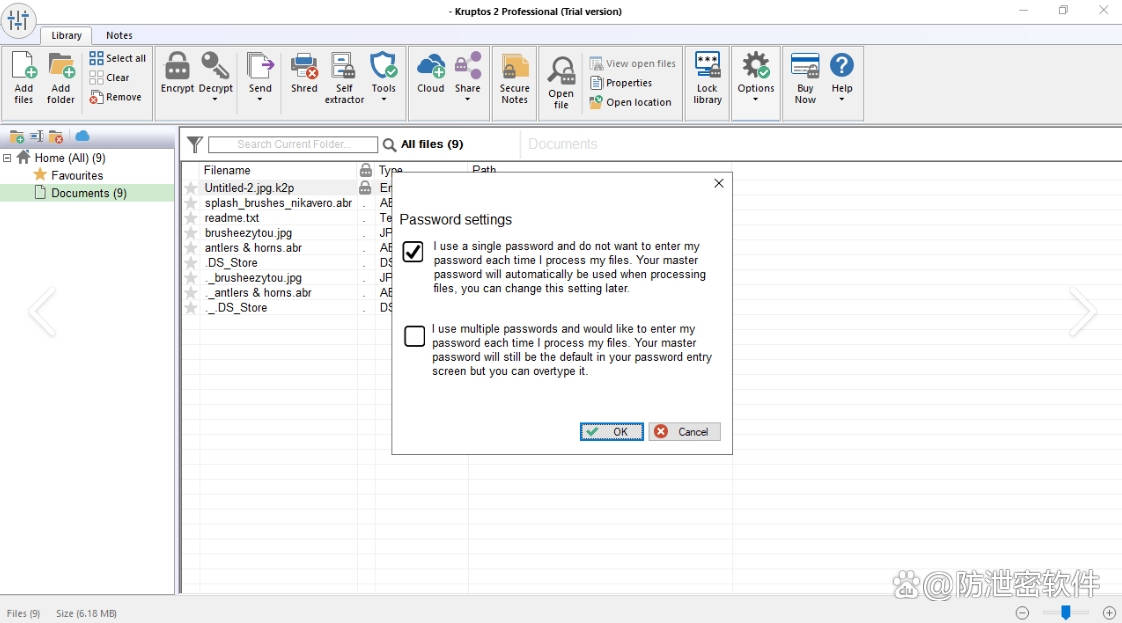
Task: Click the filter funnel icon
Action: click(x=195, y=144)
